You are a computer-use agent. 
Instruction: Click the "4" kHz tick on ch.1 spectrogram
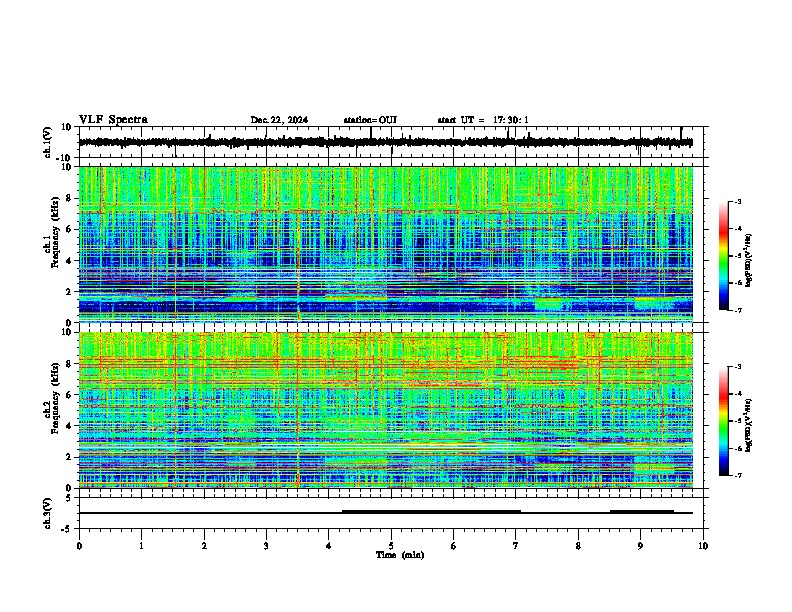(70, 261)
